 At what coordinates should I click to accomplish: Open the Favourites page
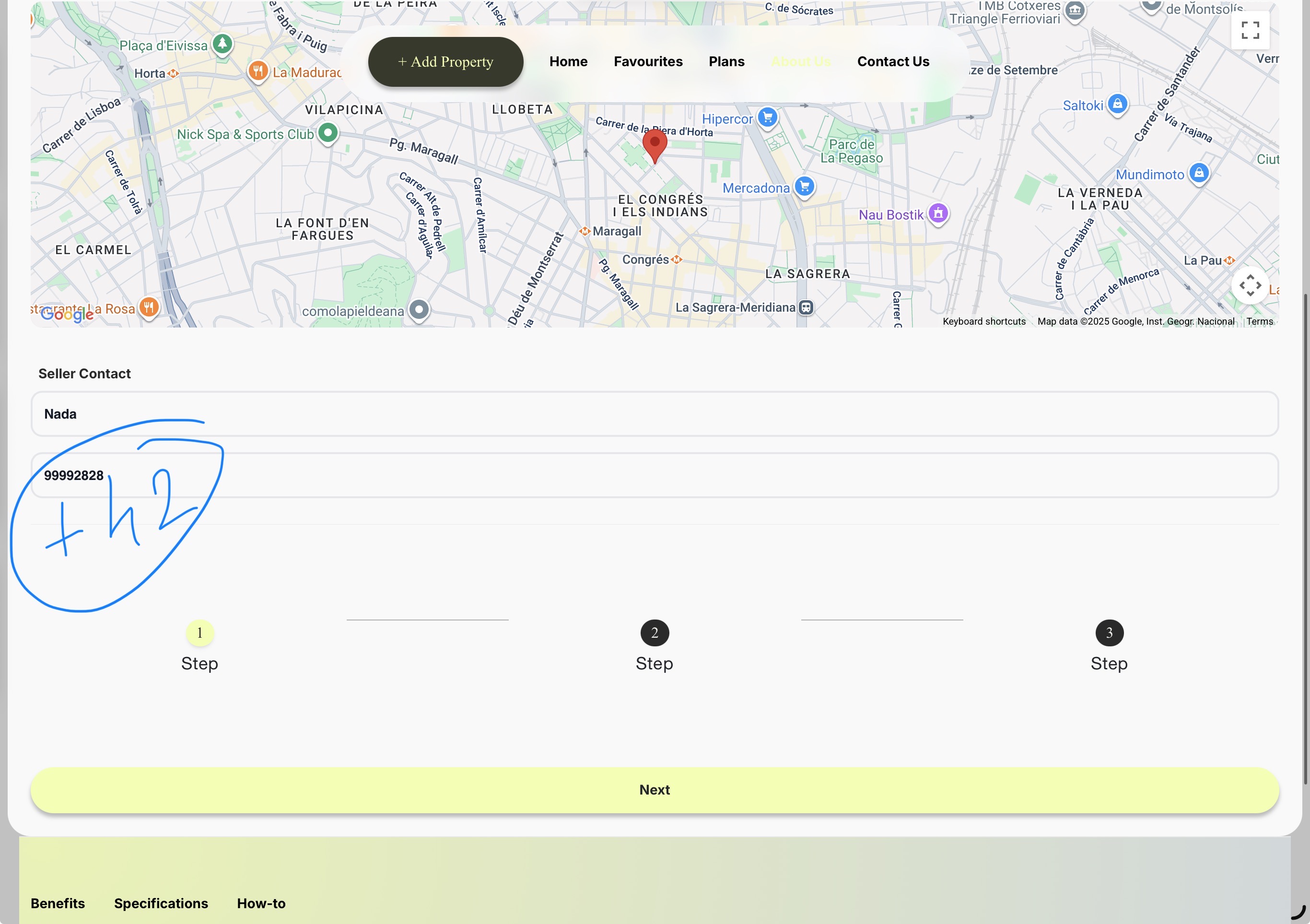[648, 62]
